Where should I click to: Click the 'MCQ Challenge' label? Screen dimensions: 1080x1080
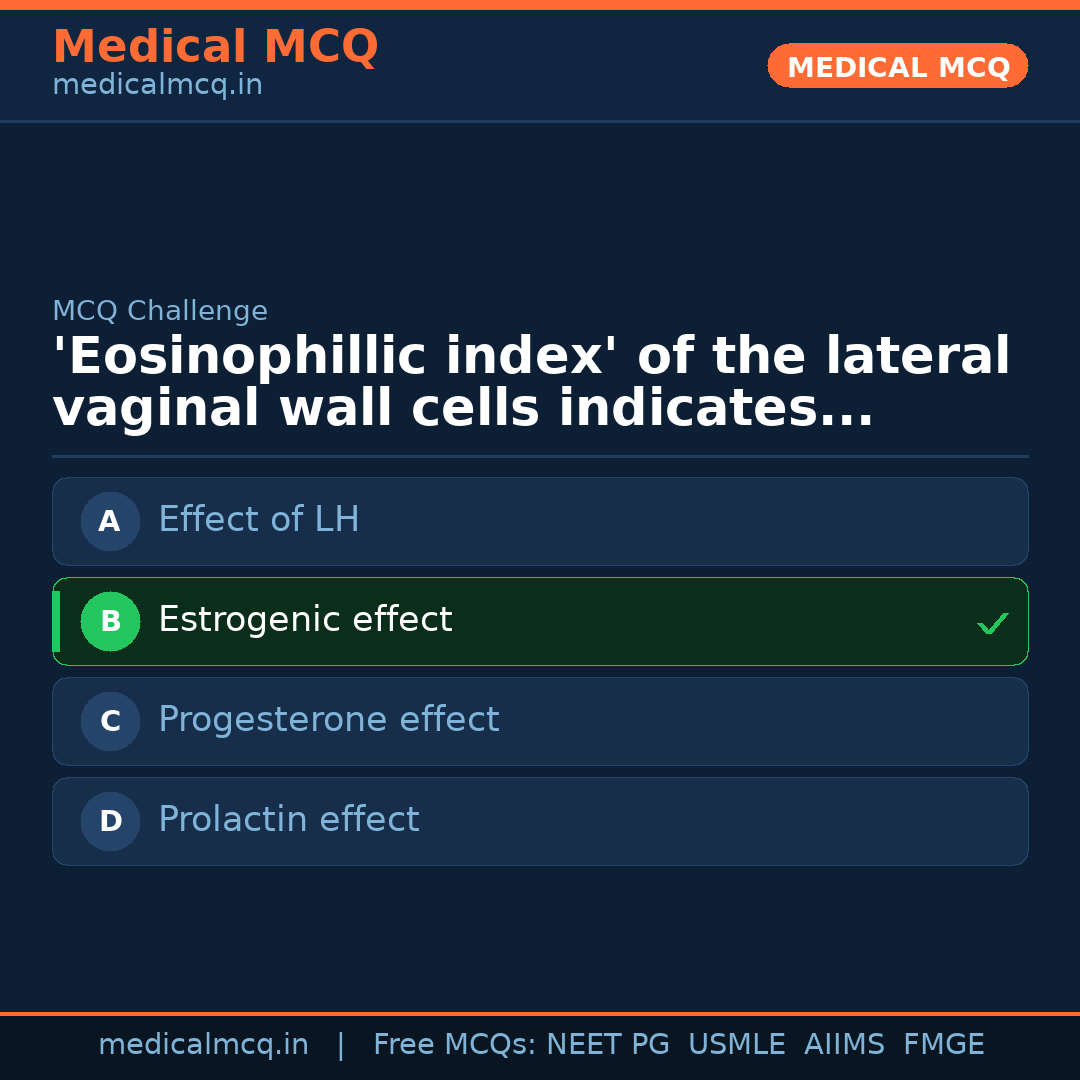[x=160, y=311]
